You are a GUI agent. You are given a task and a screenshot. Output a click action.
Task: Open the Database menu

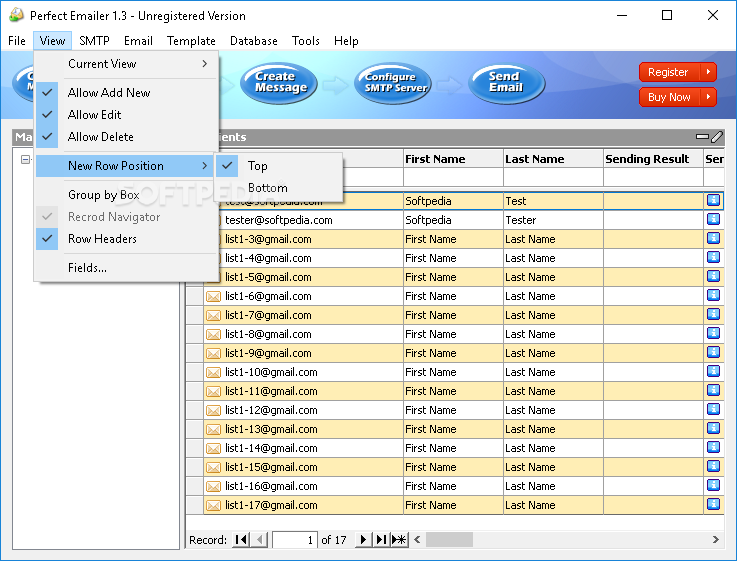point(254,41)
